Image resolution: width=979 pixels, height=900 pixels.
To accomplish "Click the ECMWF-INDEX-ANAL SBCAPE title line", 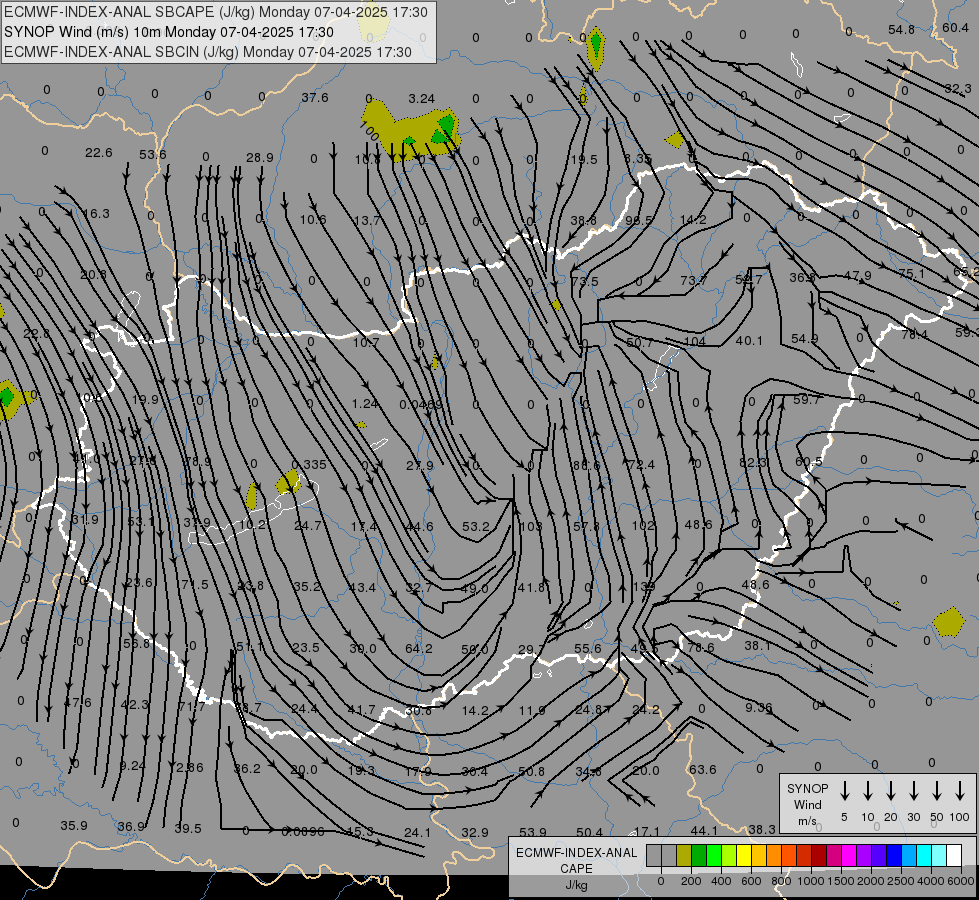I will (x=215, y=12).
